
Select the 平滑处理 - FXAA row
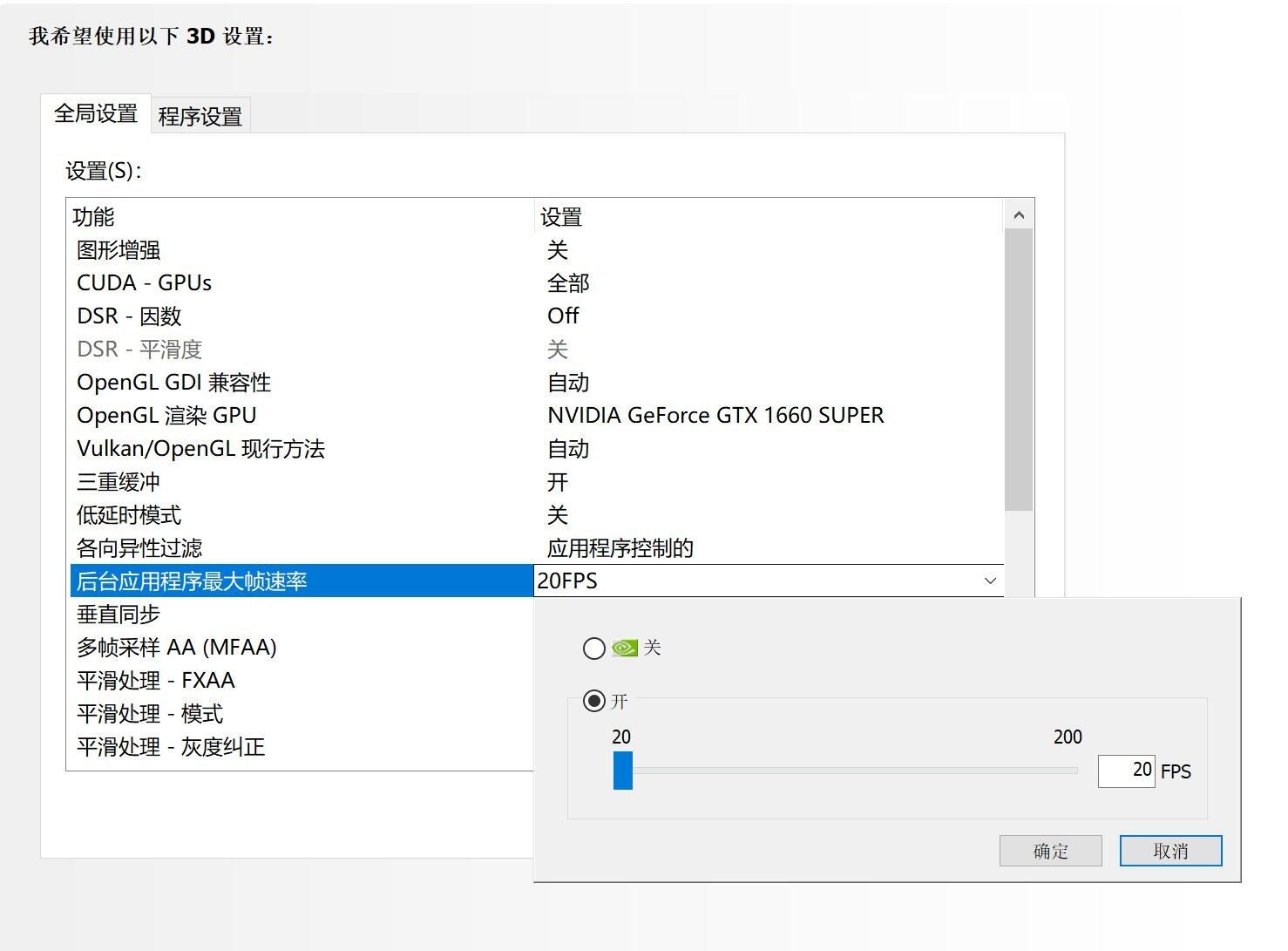coord(302,681)
